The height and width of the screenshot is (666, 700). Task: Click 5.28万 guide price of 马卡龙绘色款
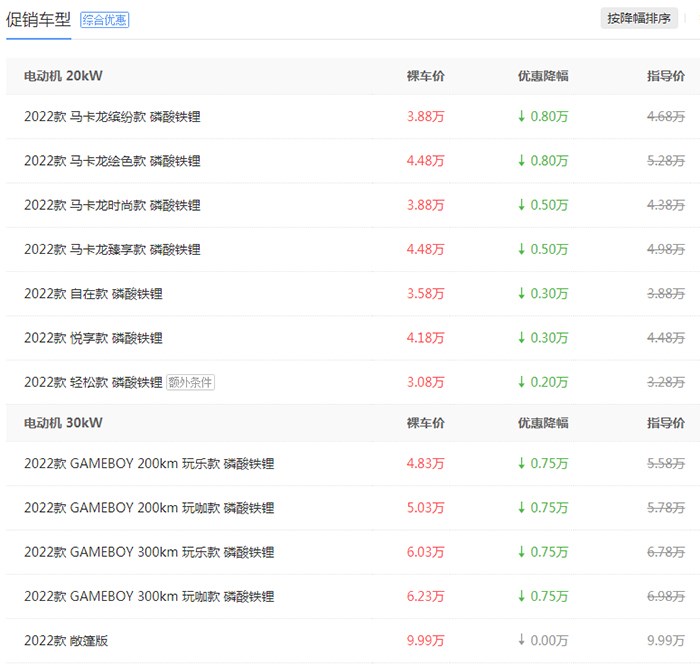coord(666,161)
